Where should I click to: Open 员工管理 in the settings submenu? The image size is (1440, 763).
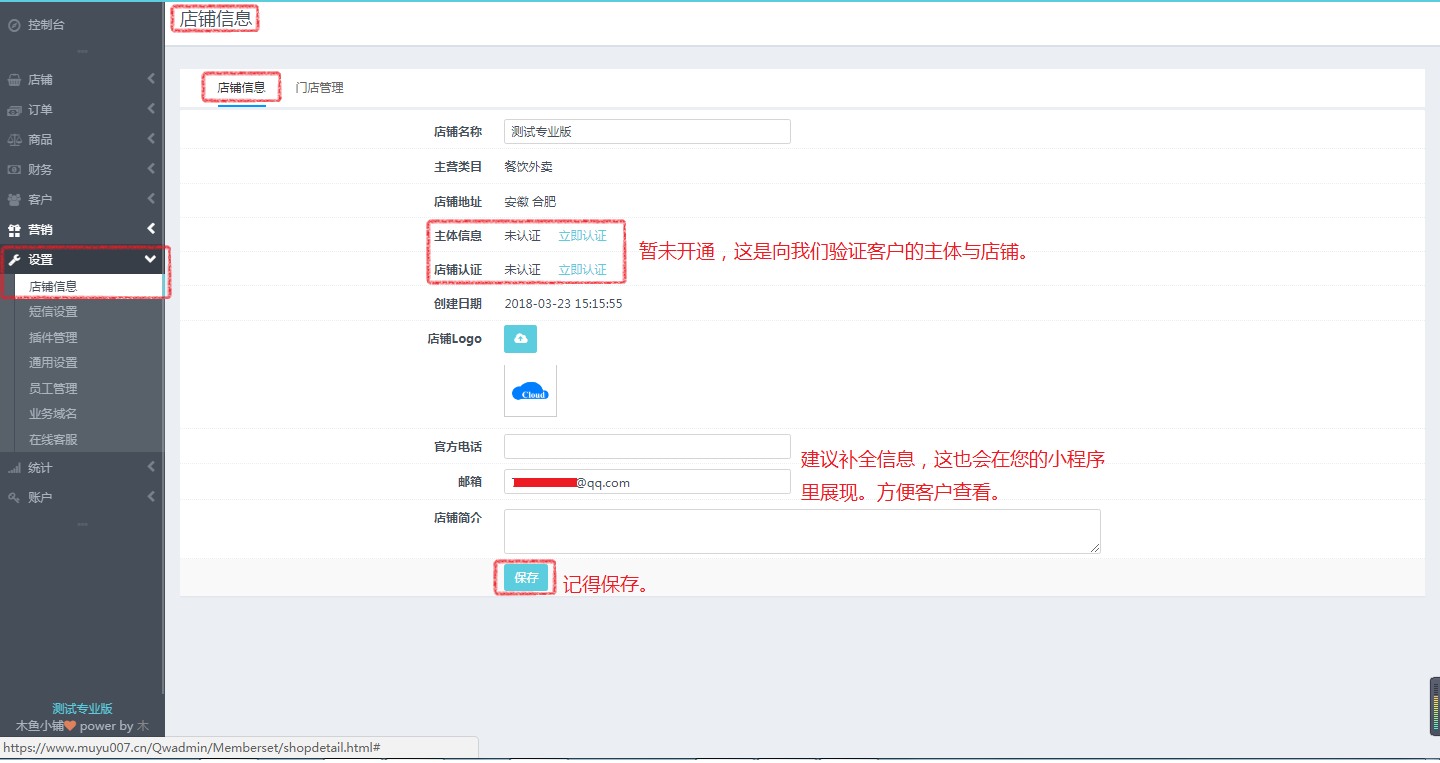[53, 388]
